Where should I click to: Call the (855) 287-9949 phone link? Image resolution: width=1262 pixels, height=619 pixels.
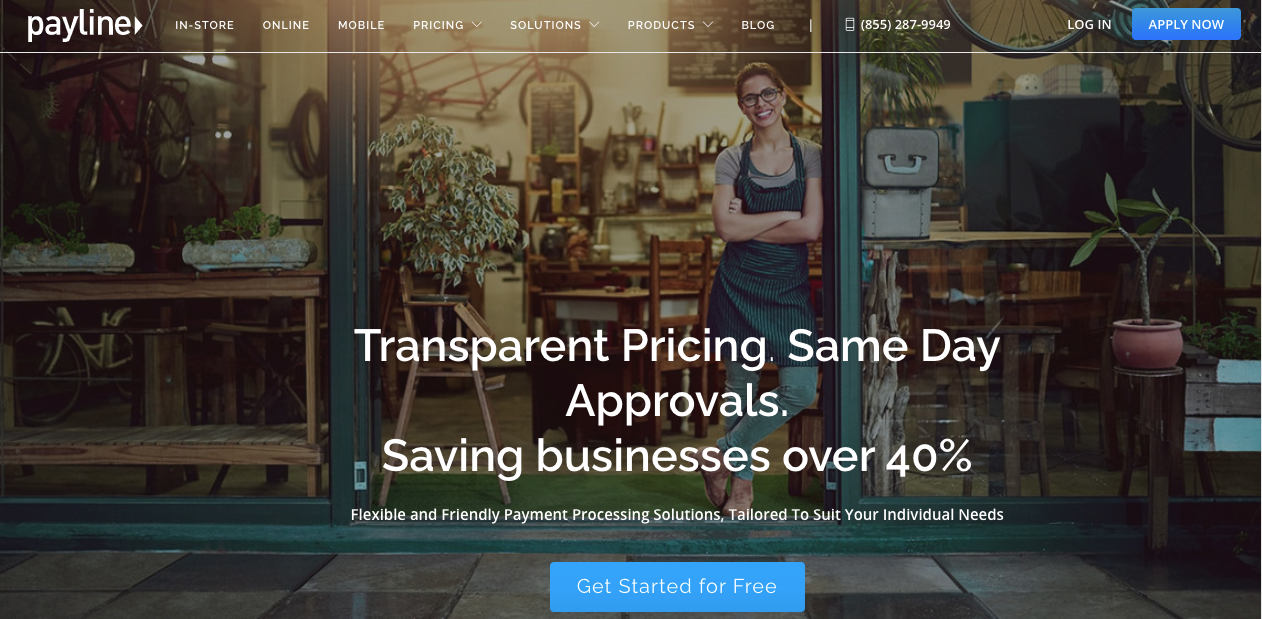[x=905, y=24]
